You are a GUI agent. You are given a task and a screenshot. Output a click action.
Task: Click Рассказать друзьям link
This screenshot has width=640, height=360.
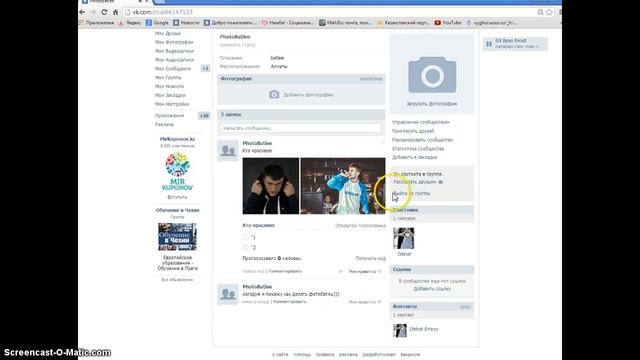tap(415, 182)
